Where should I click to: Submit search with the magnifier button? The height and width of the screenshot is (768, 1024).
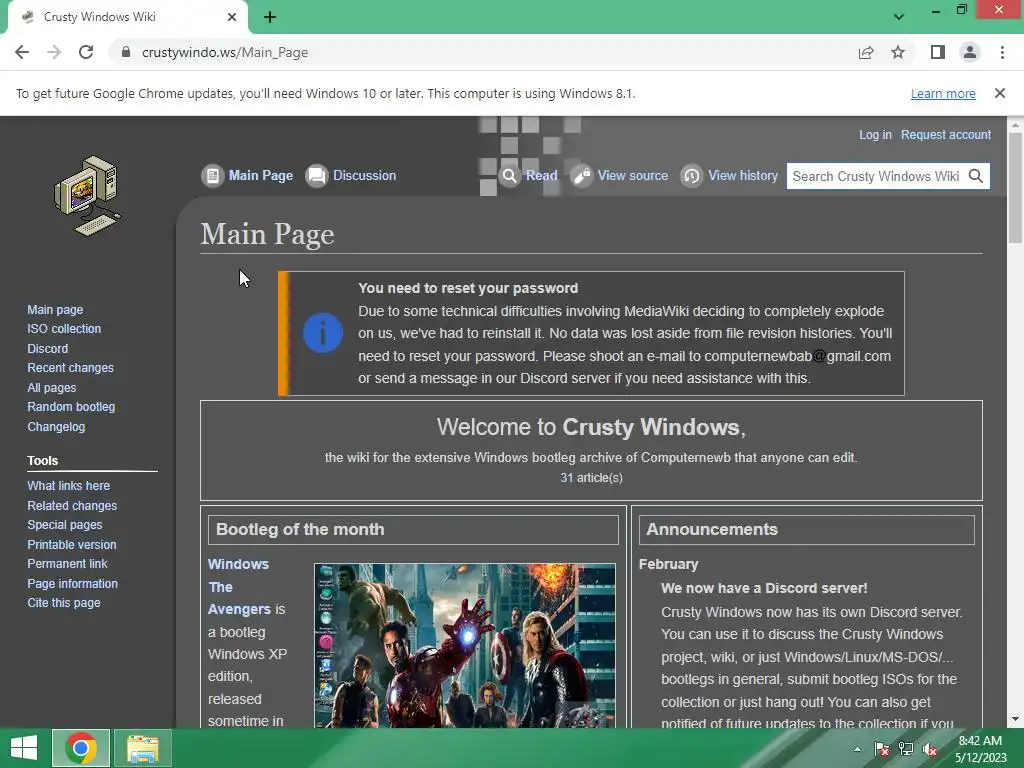pos(976,176)
